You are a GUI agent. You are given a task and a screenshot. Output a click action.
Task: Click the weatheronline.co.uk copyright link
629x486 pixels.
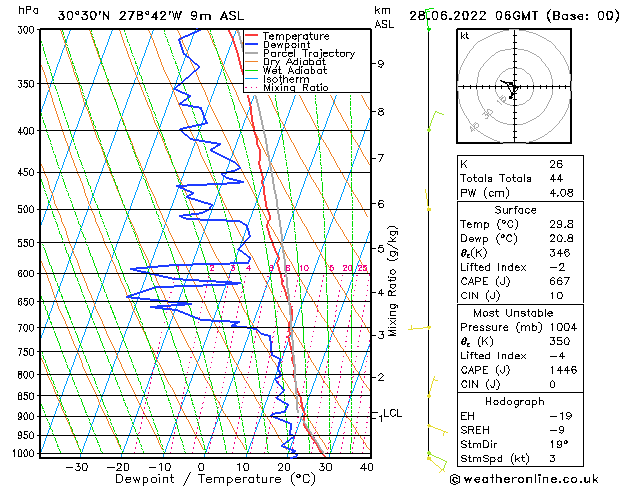pos(524,479)
